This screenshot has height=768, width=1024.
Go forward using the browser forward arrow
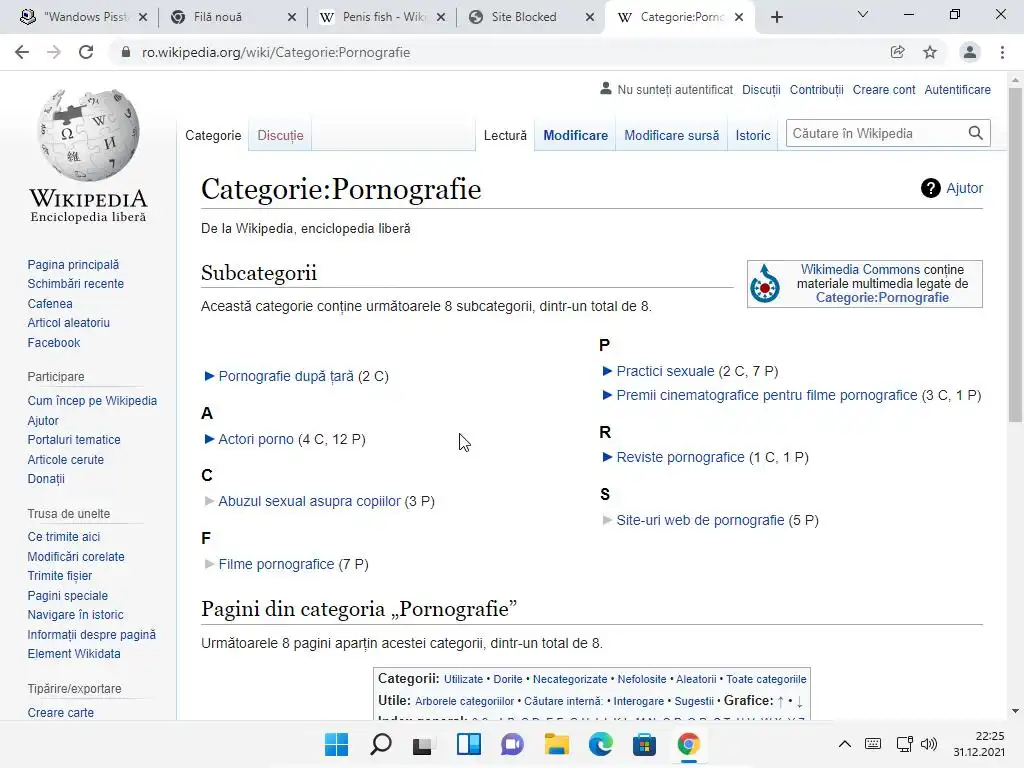click(x=54, y=52)
